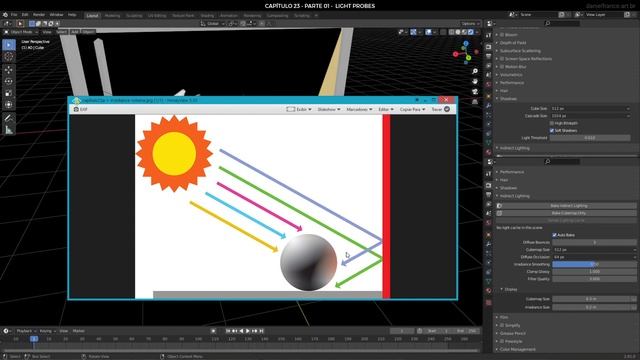
Task: Tick the High Bitdepth checkbox
Action: 552,123
